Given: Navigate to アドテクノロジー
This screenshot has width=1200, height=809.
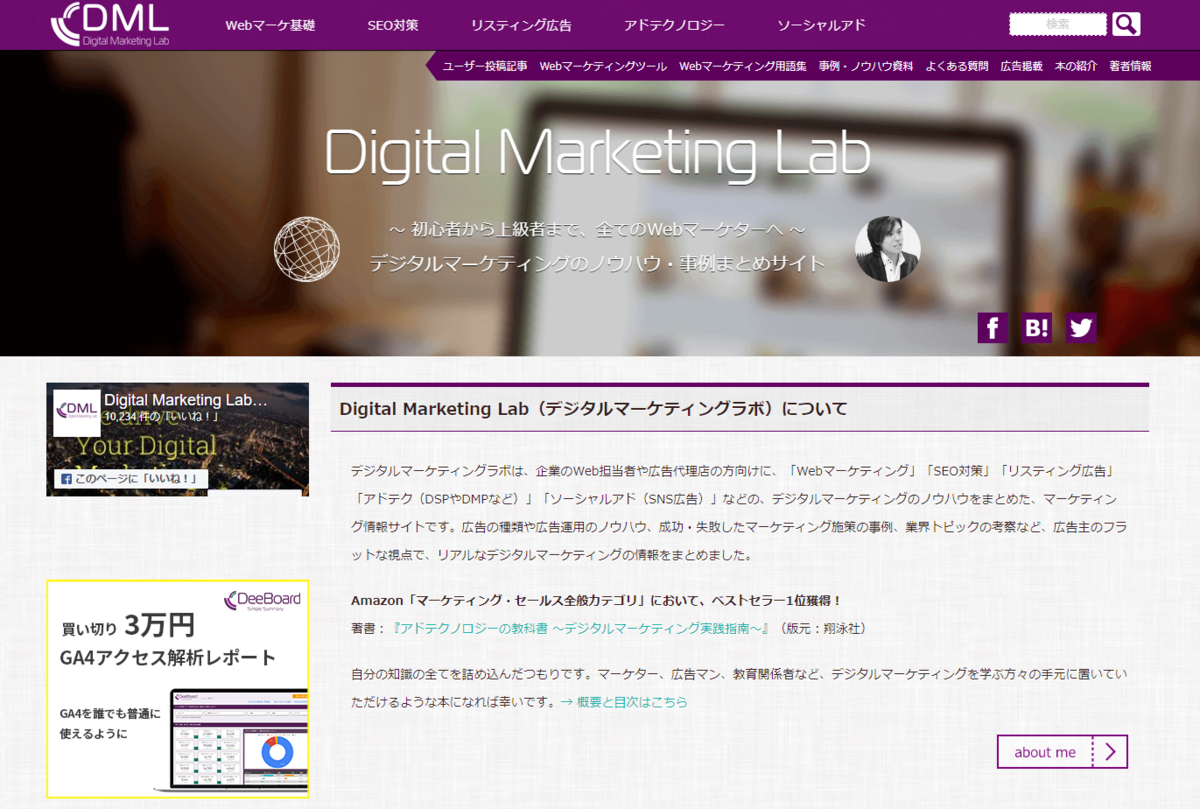Looking at the screenshot, I should coord(674,23).
